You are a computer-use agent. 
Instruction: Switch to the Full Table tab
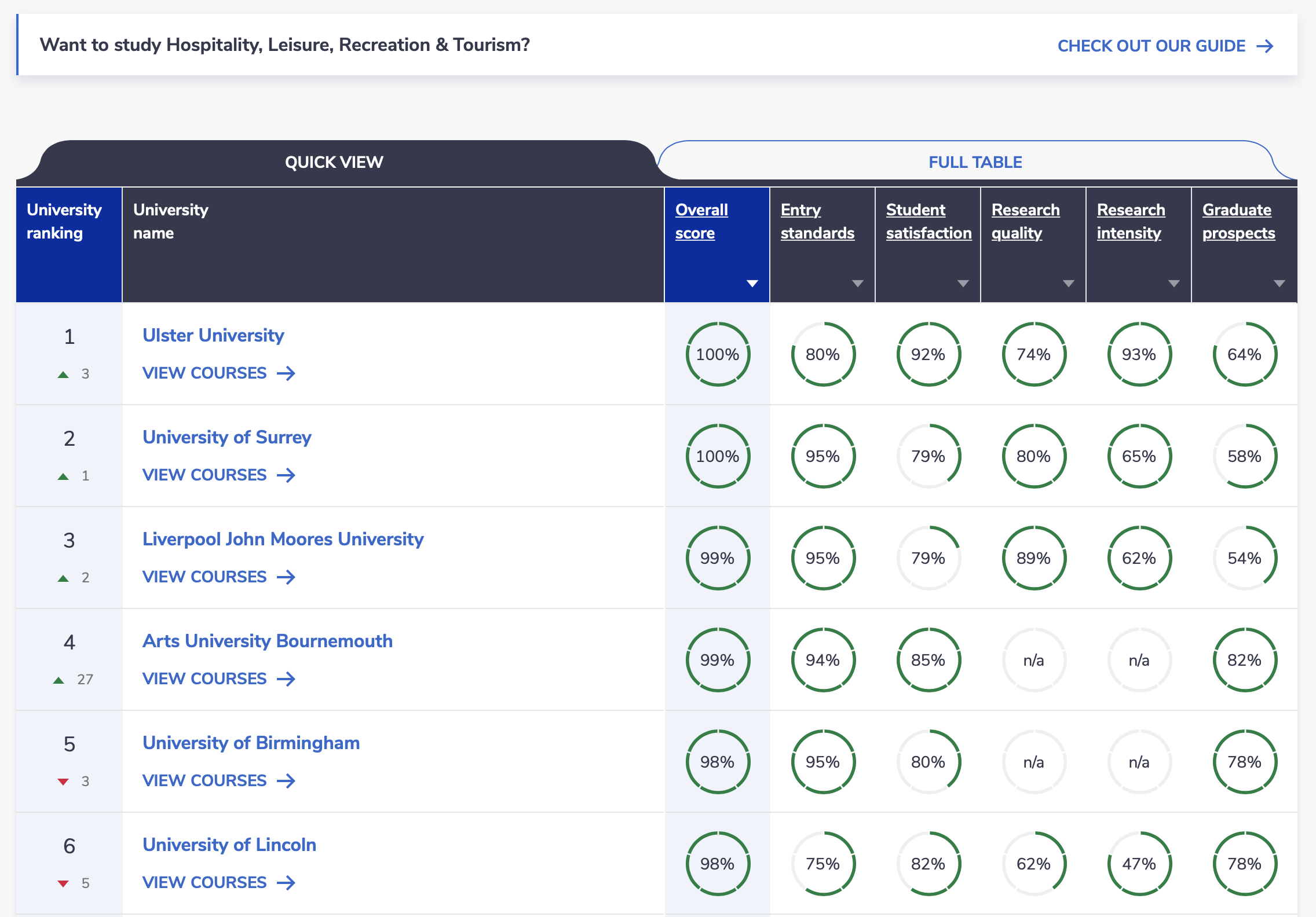pyautogui.click(x=975, y=162)
